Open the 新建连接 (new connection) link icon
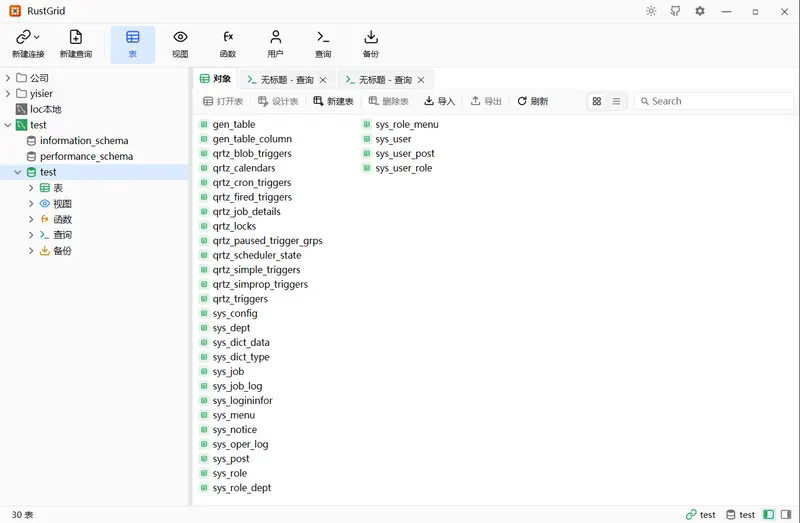The image size is (800, 523). (23, 37)
